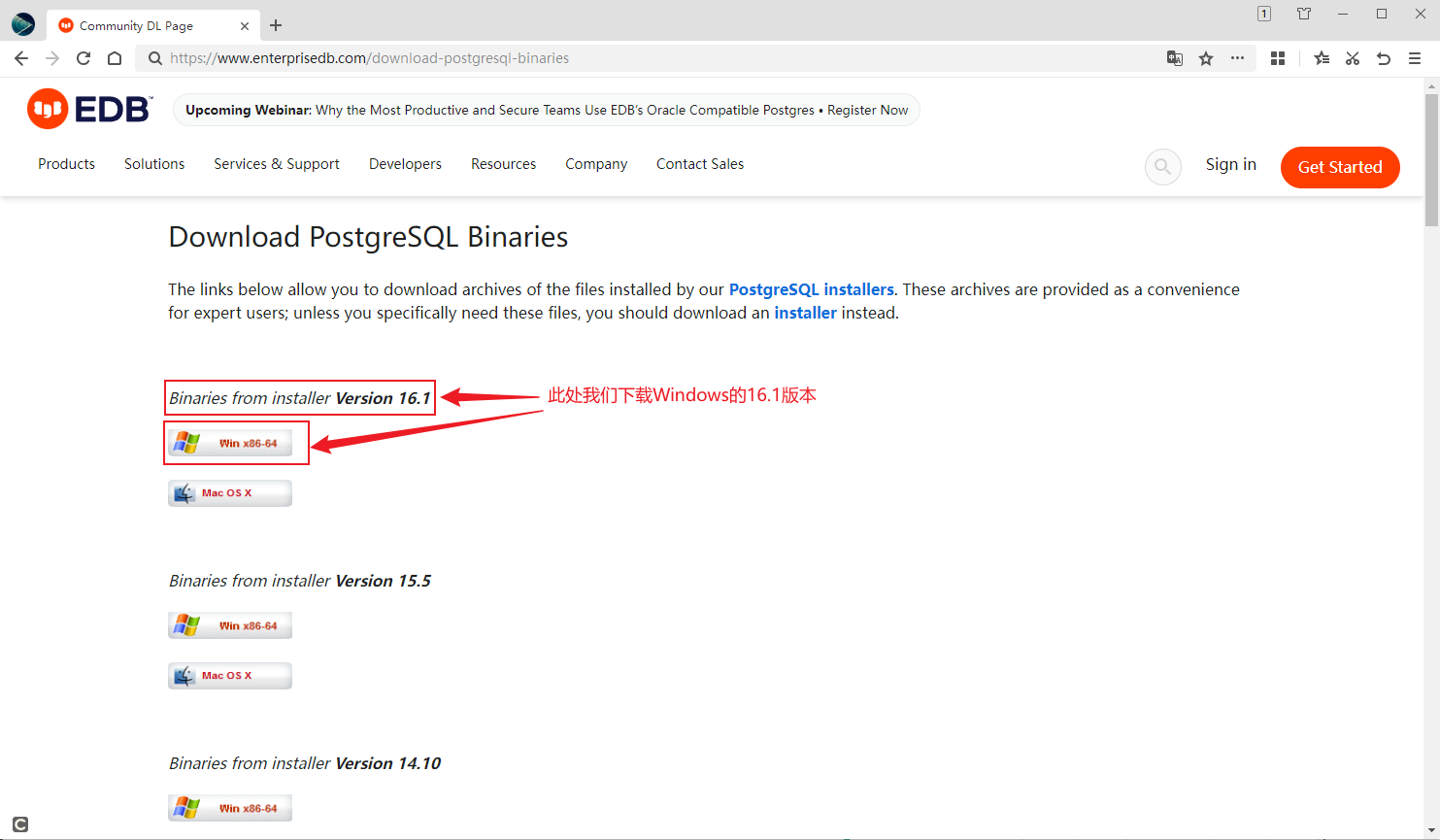Download Mac OS X for Version 15.5
This screenshot has width=1440, height=840.
coord(230,676)
